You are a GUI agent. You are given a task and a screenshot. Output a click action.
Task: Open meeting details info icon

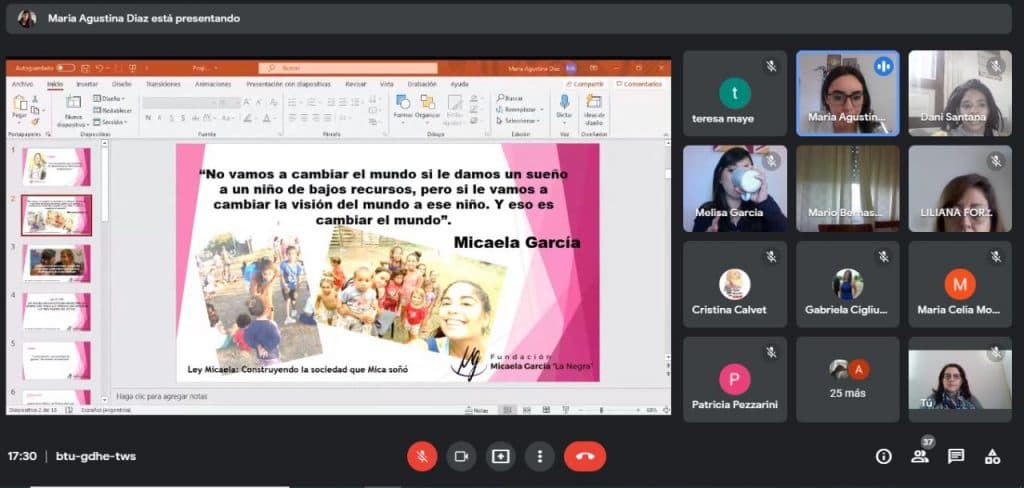(x=884, y=457)
